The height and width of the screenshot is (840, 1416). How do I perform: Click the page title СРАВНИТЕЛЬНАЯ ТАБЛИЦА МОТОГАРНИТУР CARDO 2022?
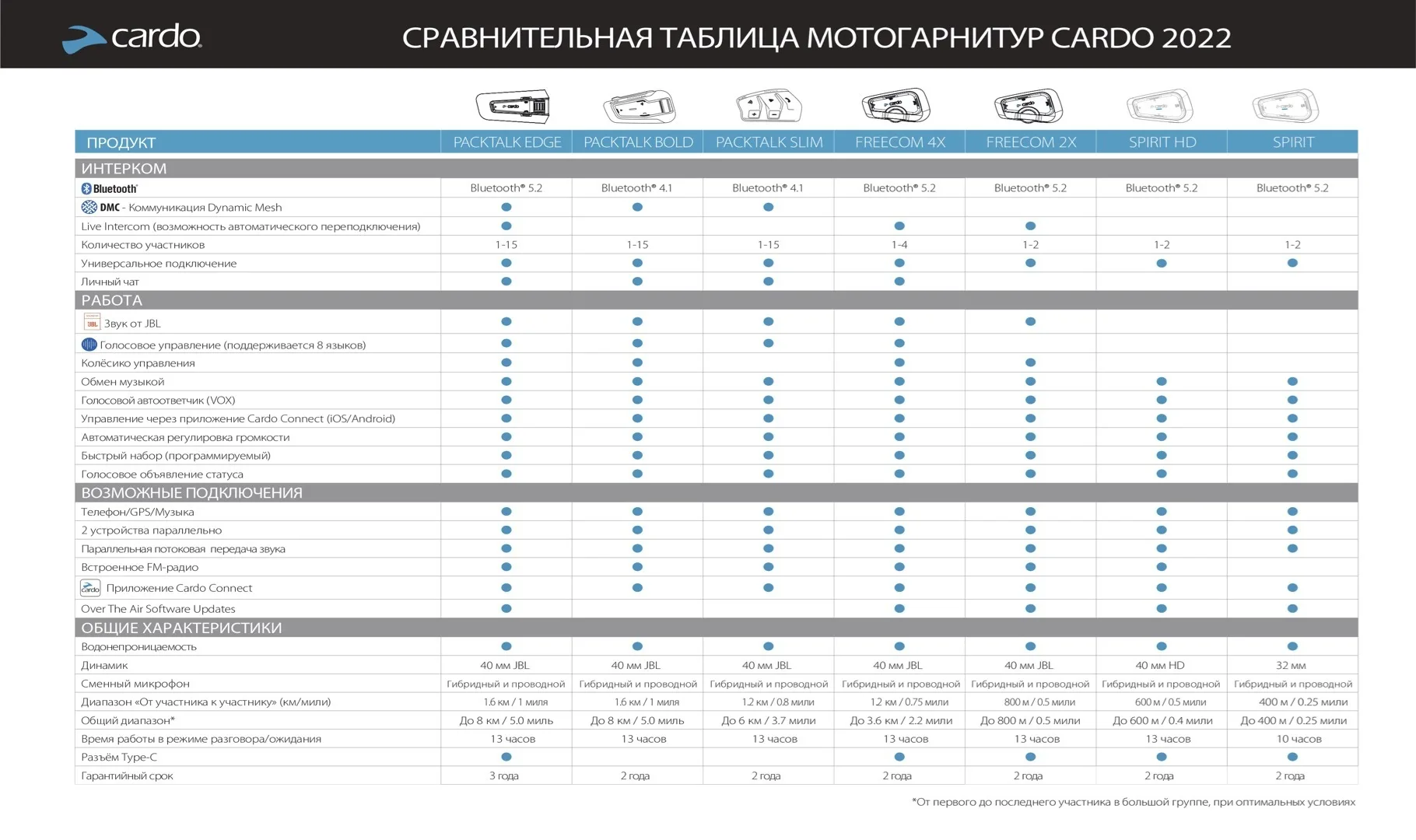point(816,37)
